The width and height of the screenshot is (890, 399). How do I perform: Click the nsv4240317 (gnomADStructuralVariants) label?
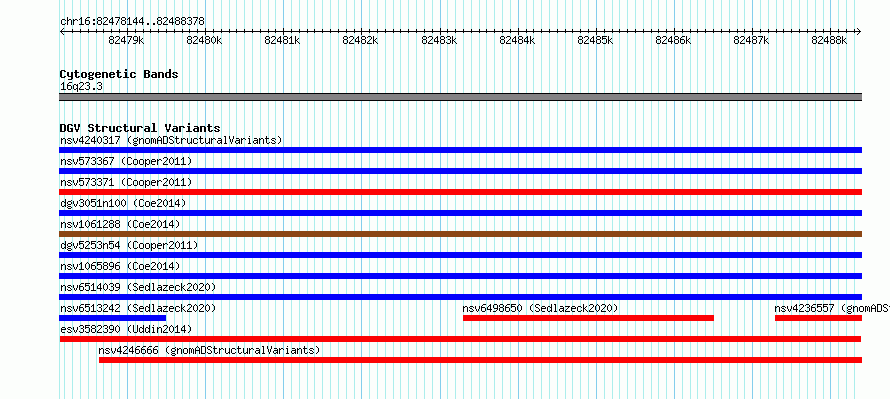pyautogui.click(x=171, y=140)
